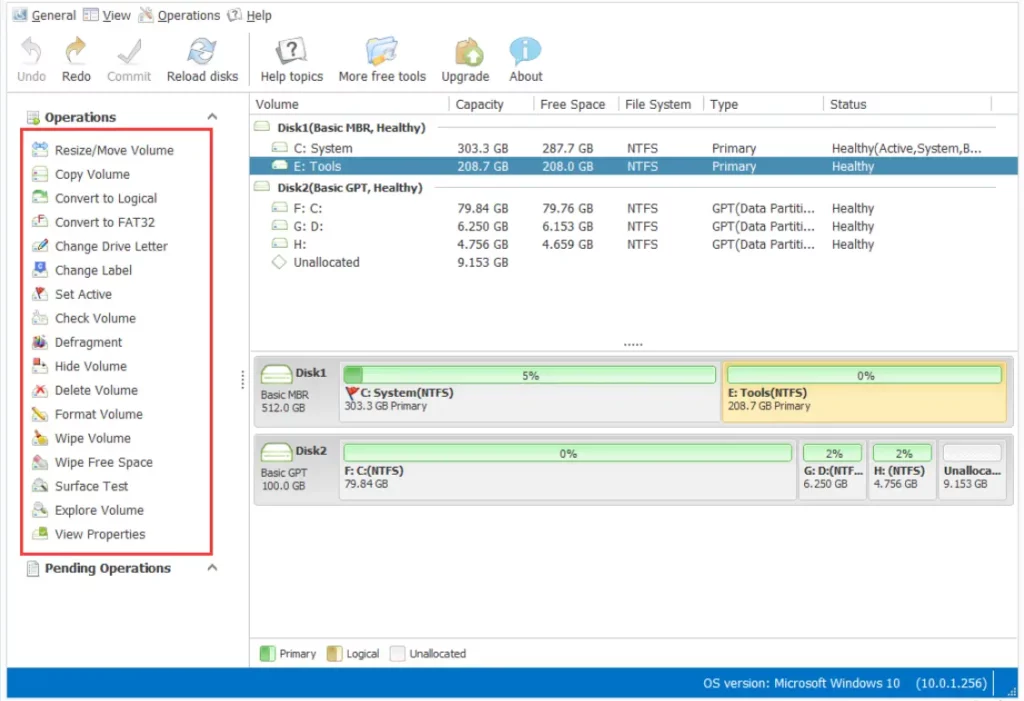The height and width of the screenshot is (701, 1024).
Task: Click the More free tools icon
Action: click(381, 53)
